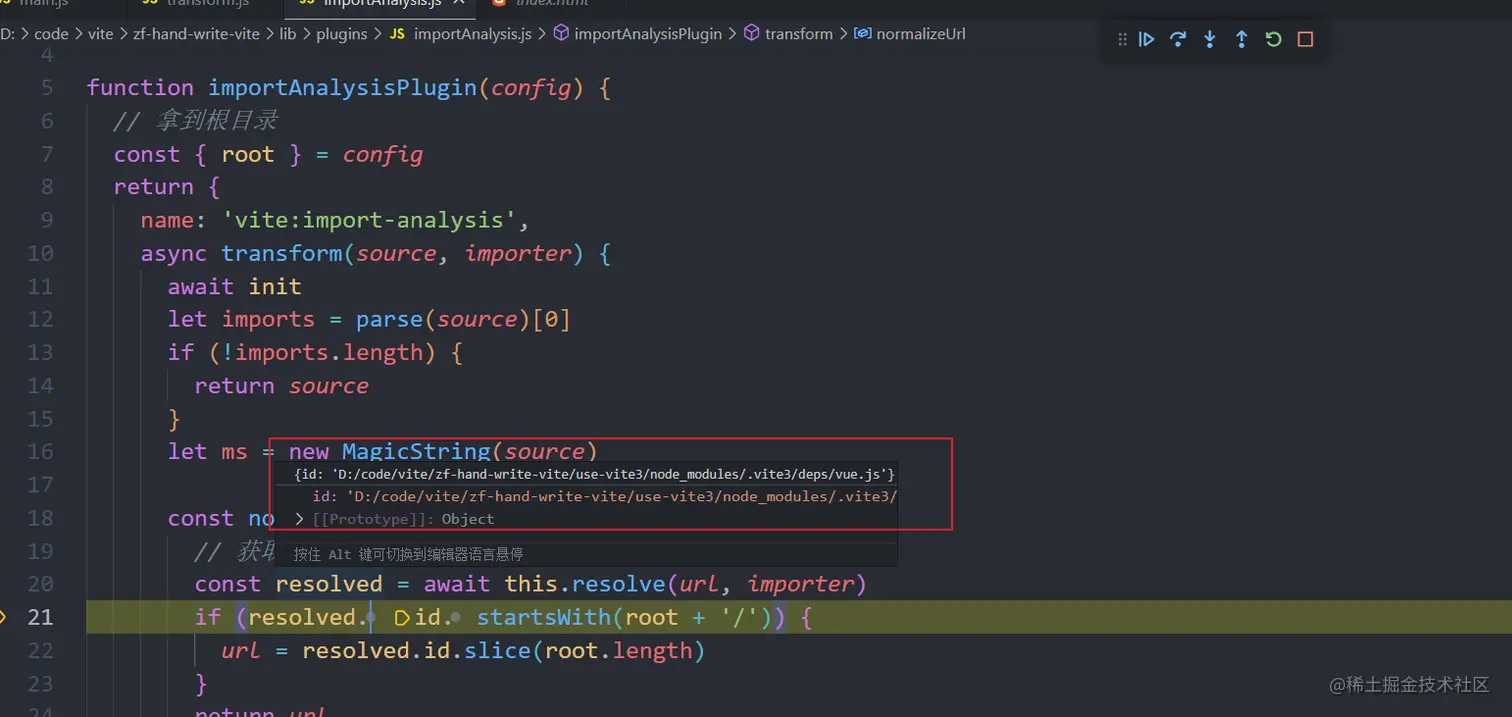Screen dimensions: 1512x717
Task: Open the vite folder breadcrumb
Action: pyautogui.click(x=101, y=34)
